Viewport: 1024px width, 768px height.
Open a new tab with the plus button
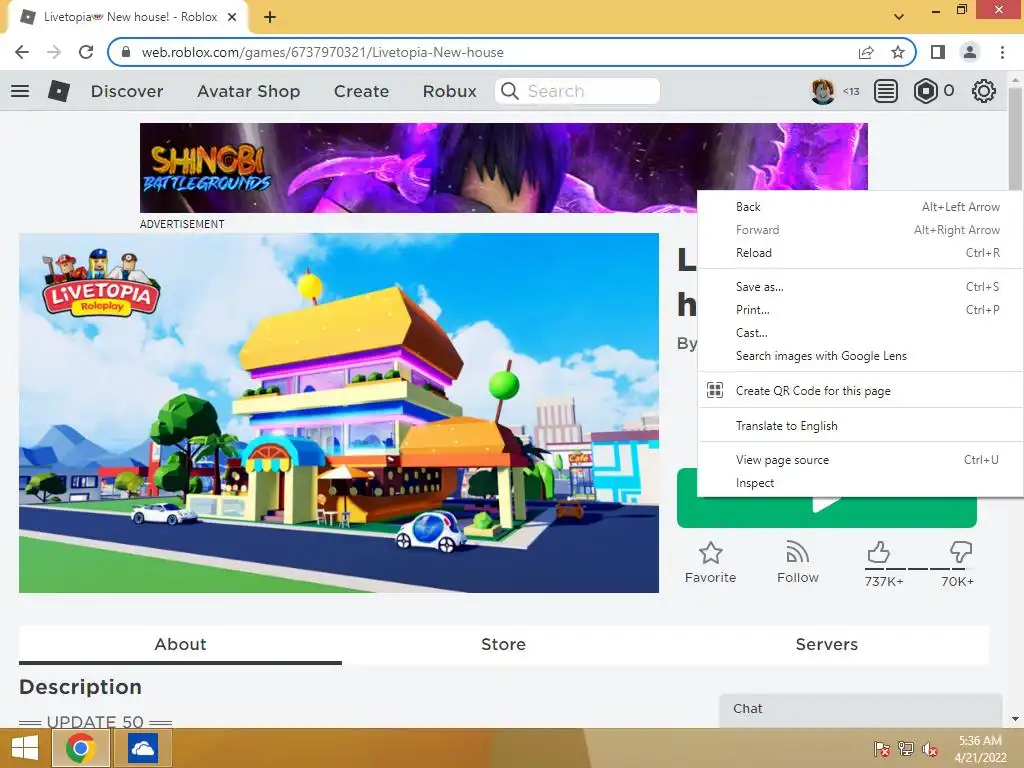tap(270, 18)
